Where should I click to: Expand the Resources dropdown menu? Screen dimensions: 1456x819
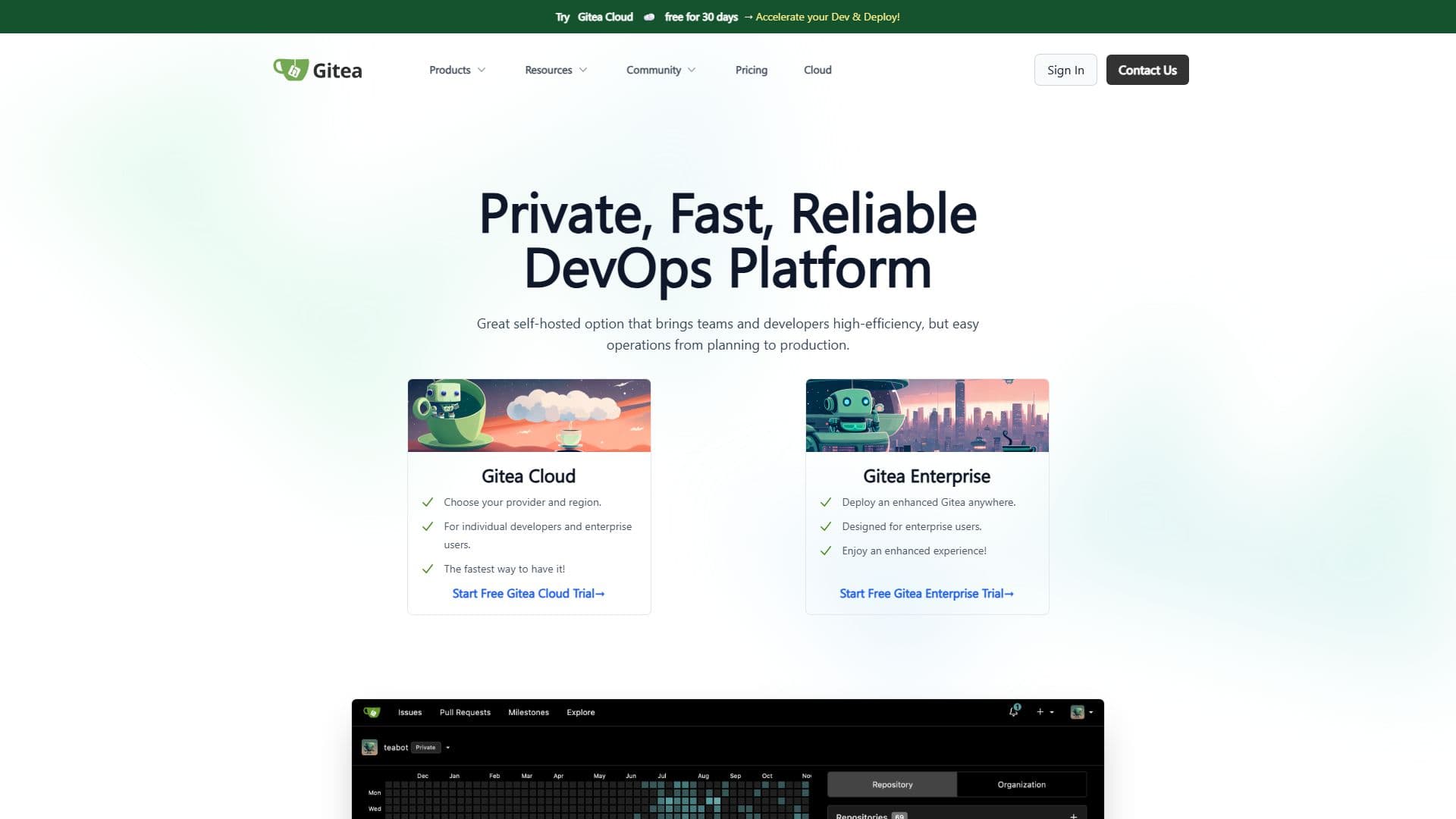556,70
